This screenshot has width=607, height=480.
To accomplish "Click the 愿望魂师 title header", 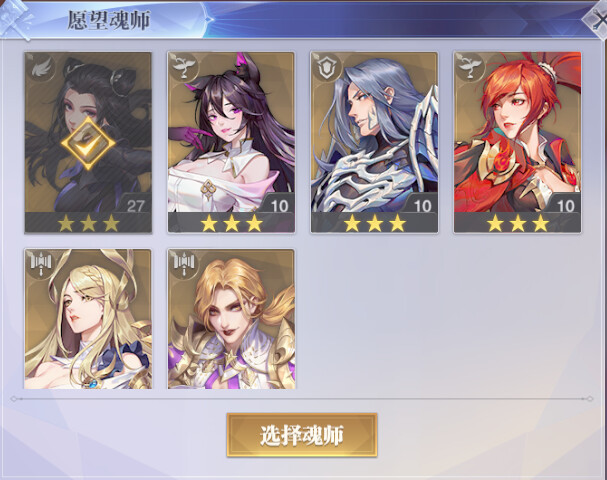I will click(x=109, y=20).
